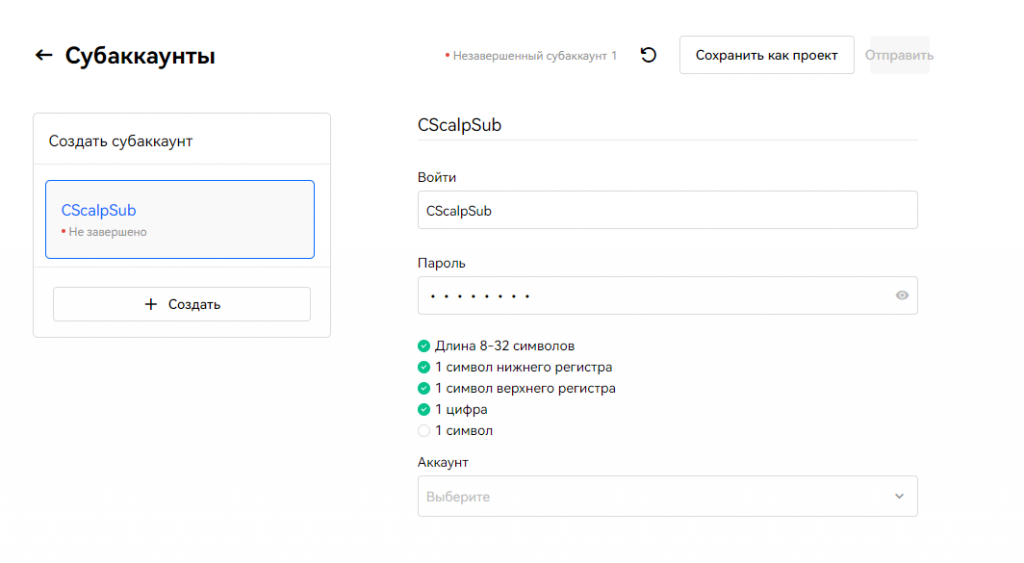
Task: Show password with the eye icon
Action: coord(902,295)
